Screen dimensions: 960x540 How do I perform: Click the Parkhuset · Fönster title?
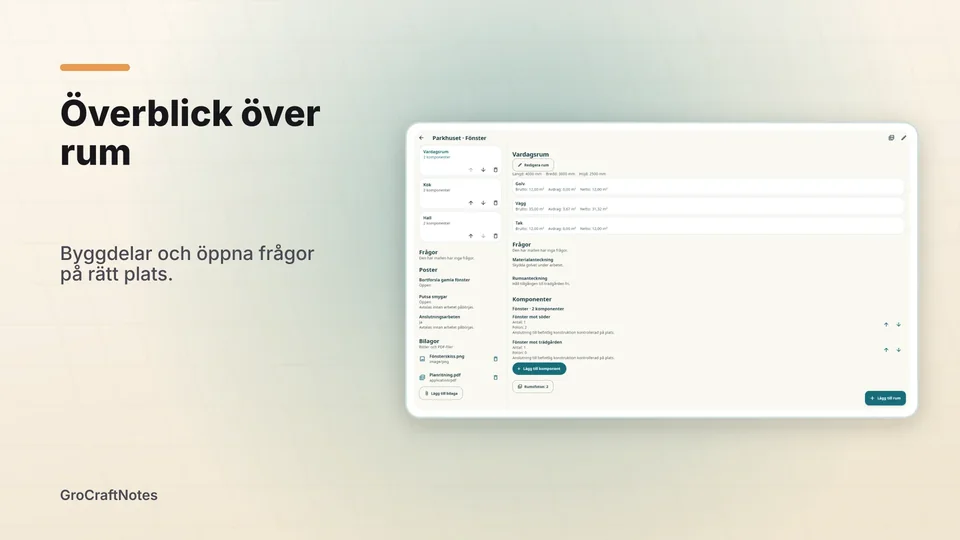(x=459, y=138)
